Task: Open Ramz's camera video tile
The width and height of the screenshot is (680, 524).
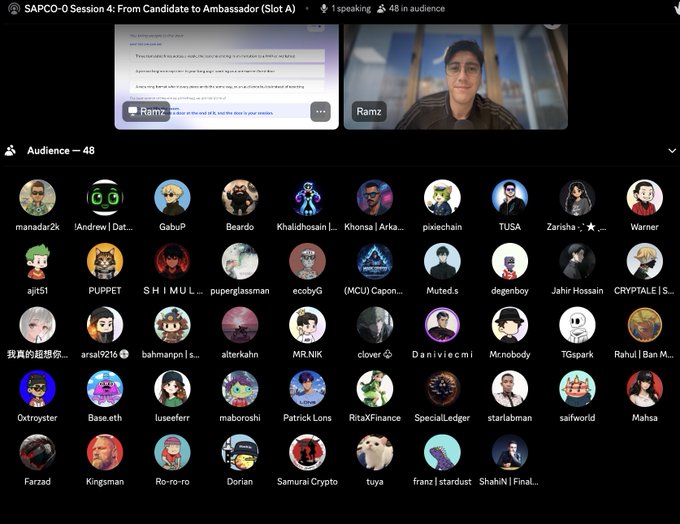Action: pos(455,77)
